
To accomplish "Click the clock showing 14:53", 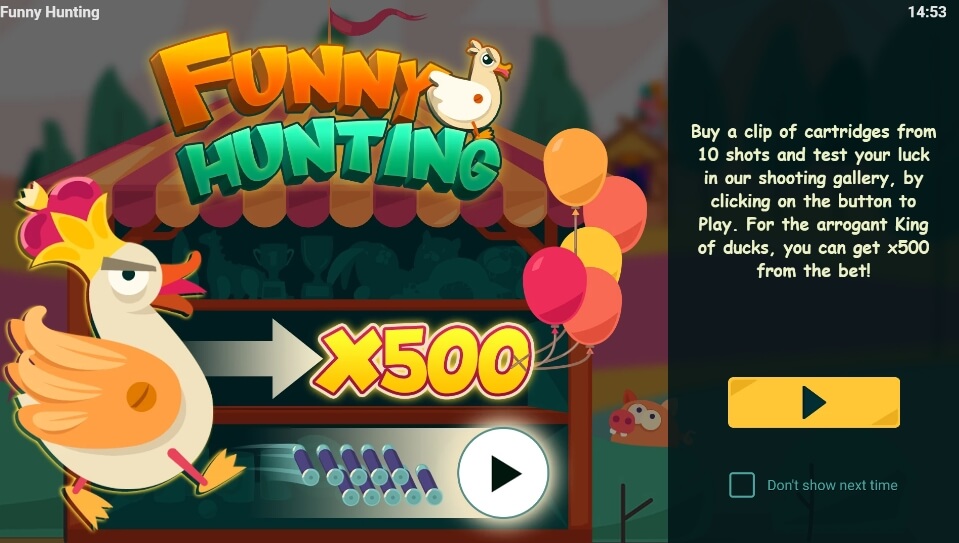I will coord(927,12).
